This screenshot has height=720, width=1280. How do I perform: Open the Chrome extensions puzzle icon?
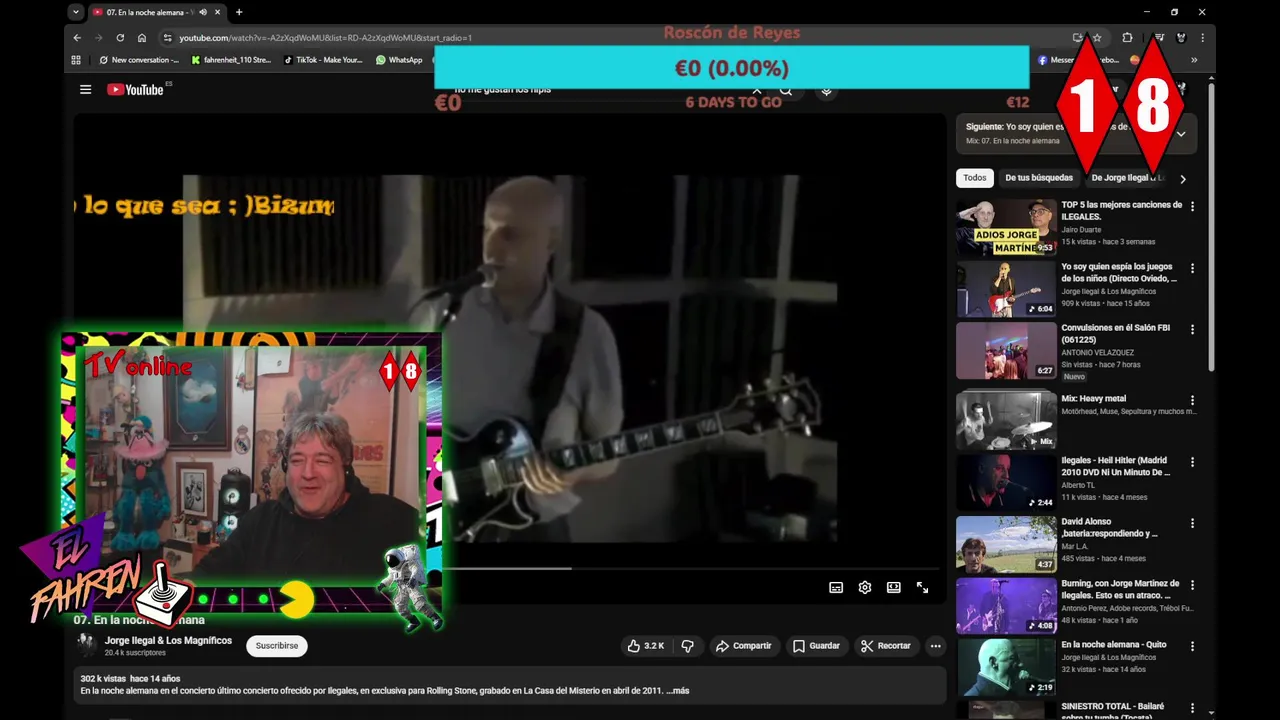(1127, 38)
